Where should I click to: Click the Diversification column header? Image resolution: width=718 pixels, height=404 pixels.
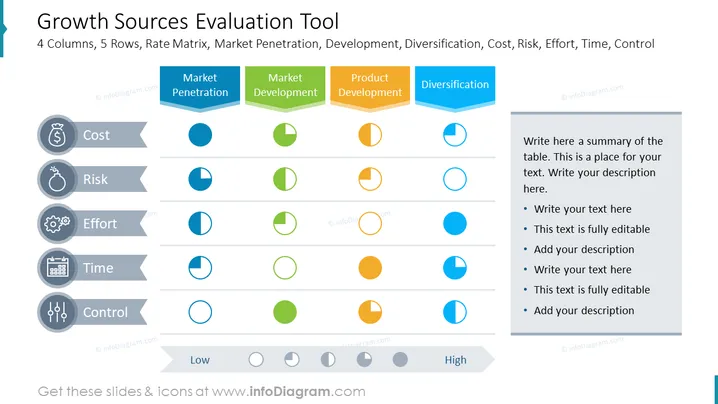tap(455, 88)
